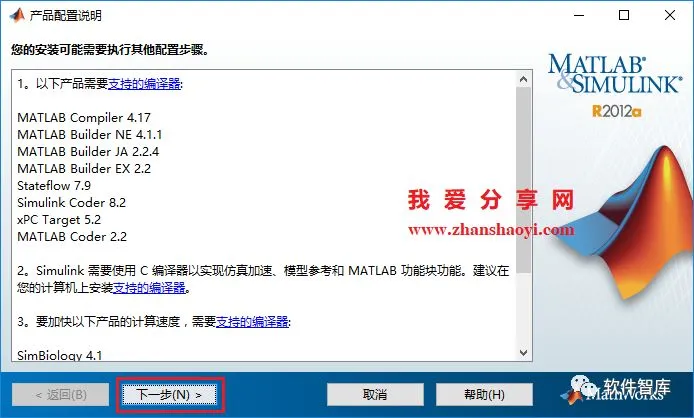This screenshot has height=418, width=694.
Task: Open 支持的编译器 link in item 1
Action: pos(144,84)
